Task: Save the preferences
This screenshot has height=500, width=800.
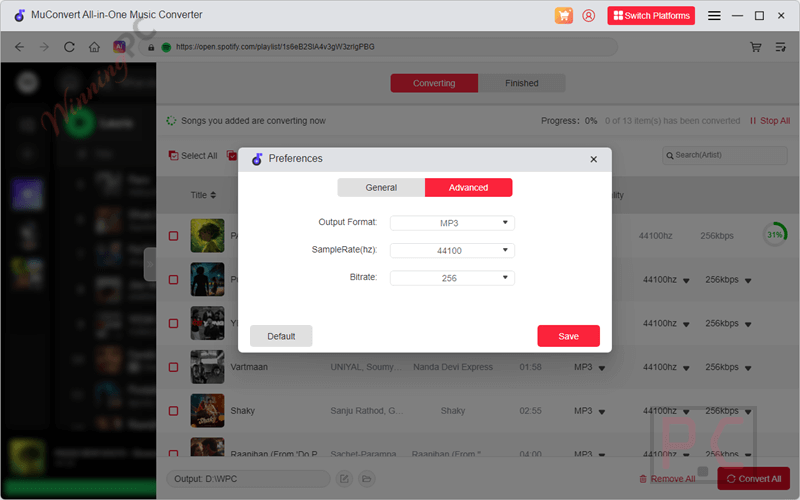Action: (x=568, y=336)
